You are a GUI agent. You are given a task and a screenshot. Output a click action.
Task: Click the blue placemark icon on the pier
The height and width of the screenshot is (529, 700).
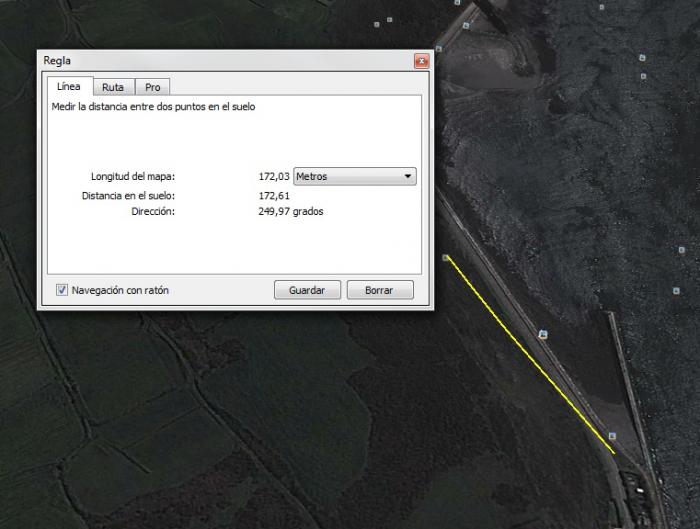[543, 334]
